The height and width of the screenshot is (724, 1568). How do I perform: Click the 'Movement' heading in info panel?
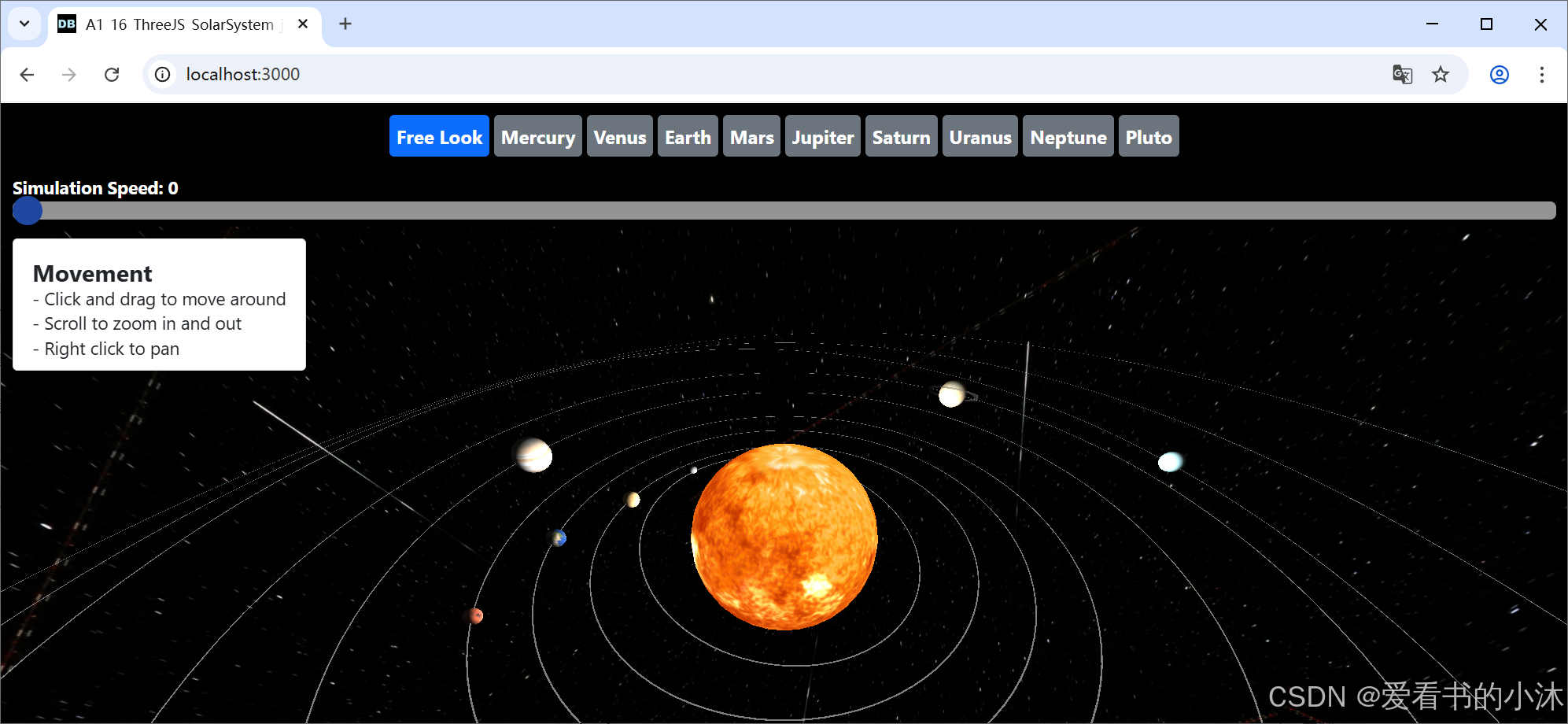93,273
